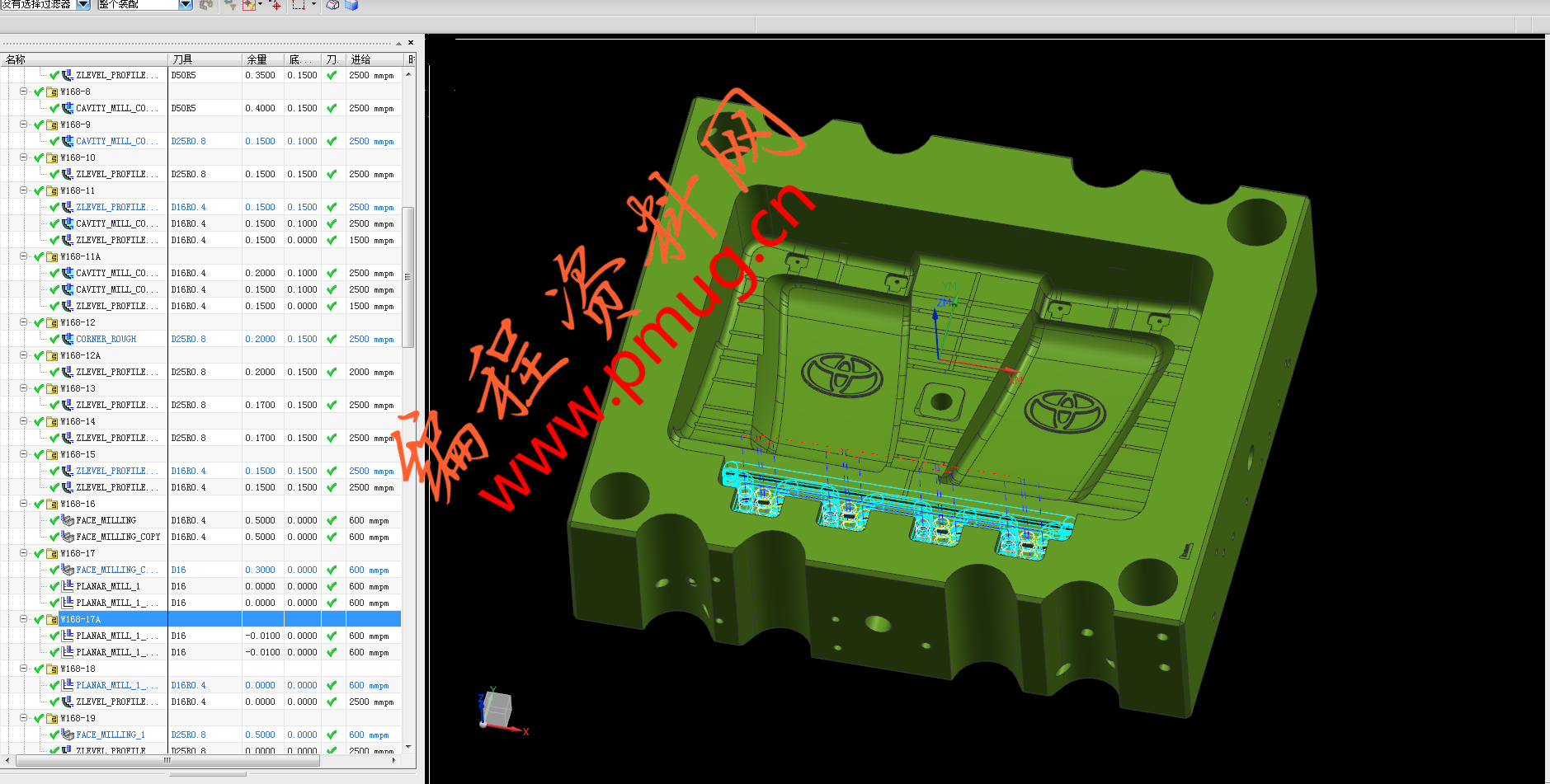Click the view triad cube in viewport
This screenshot has height=784, width=1550.
point(497,710)
